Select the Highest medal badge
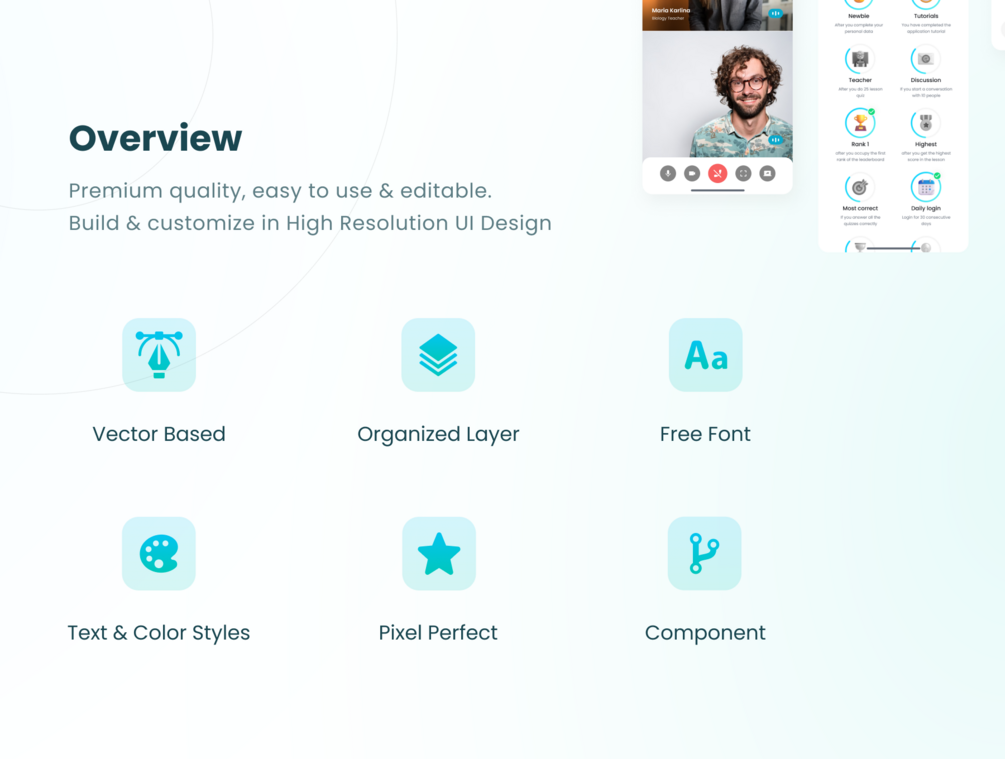Viewport: 1005px width, 759px height. coord(926,123)
